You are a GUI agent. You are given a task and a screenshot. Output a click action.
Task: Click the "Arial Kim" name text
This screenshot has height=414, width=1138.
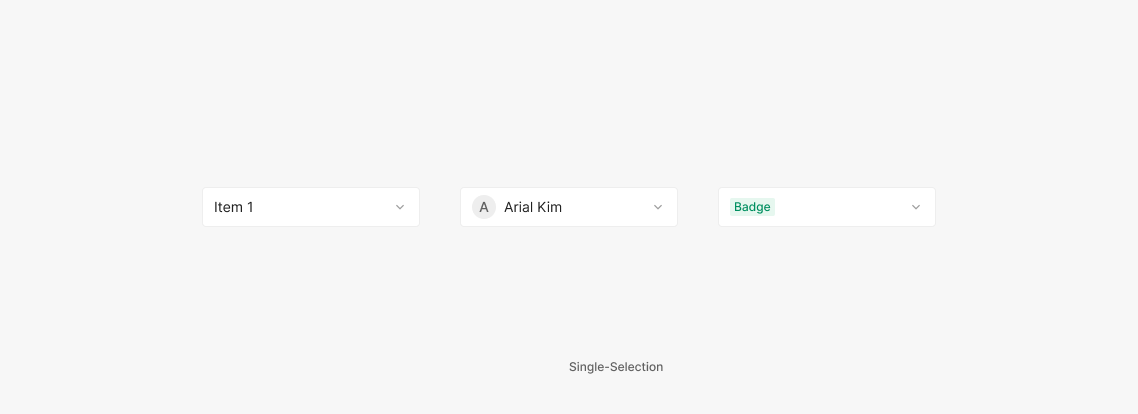click(533, 207)
